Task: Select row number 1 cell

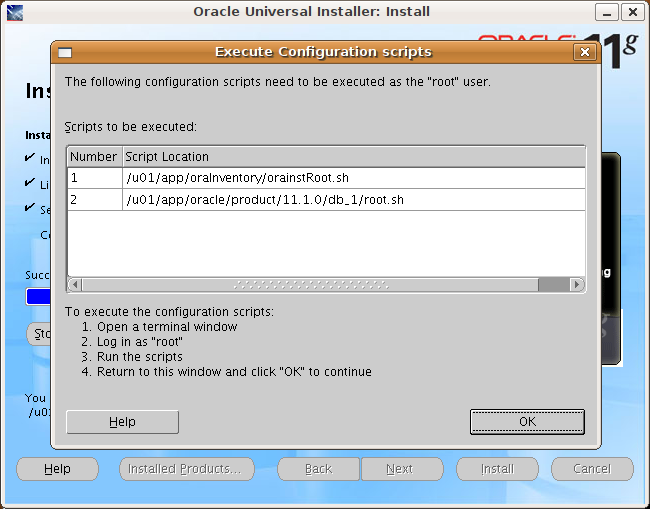Action: 95,178
